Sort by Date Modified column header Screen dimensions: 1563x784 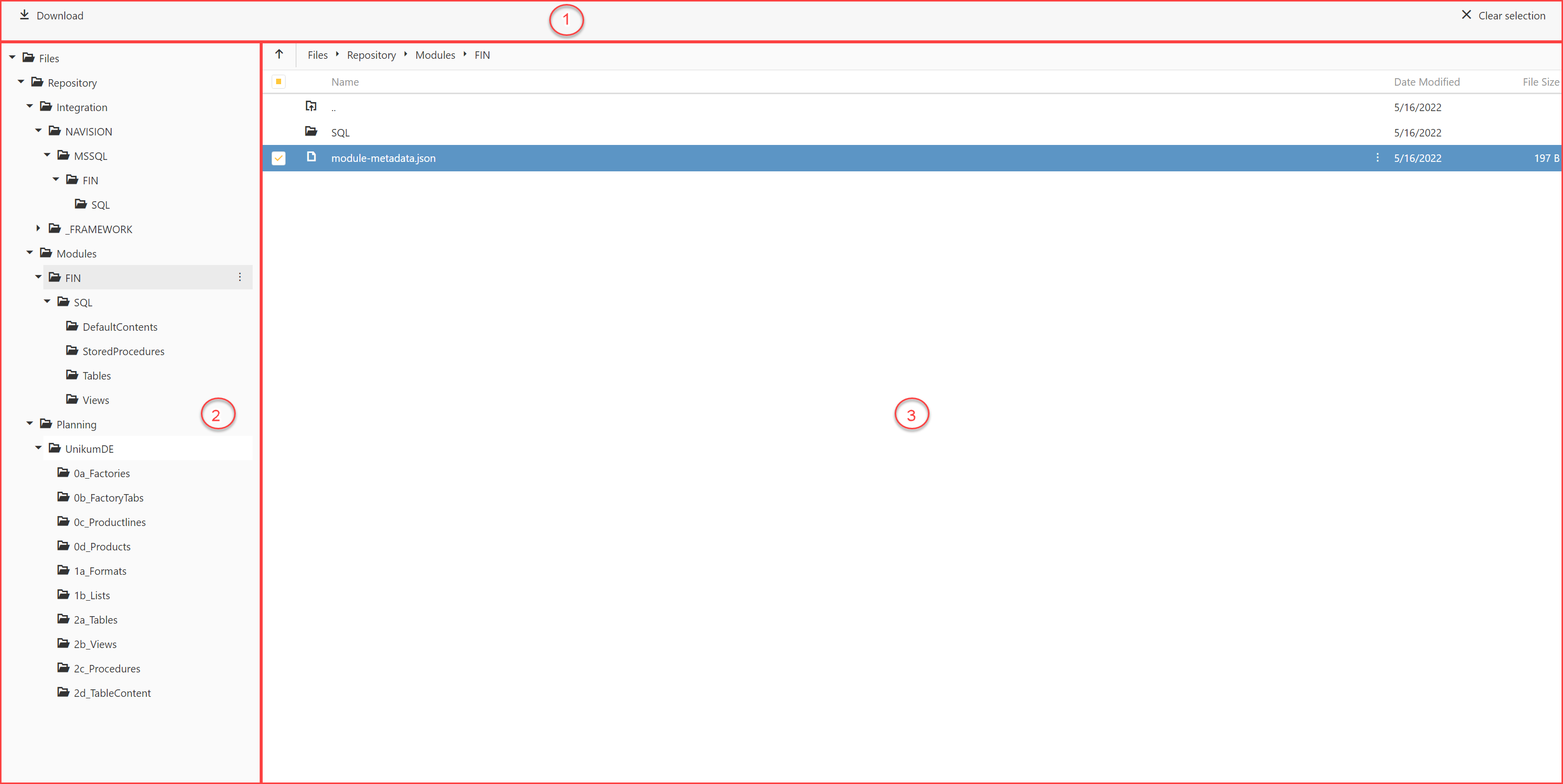(x=1426, y=82)
